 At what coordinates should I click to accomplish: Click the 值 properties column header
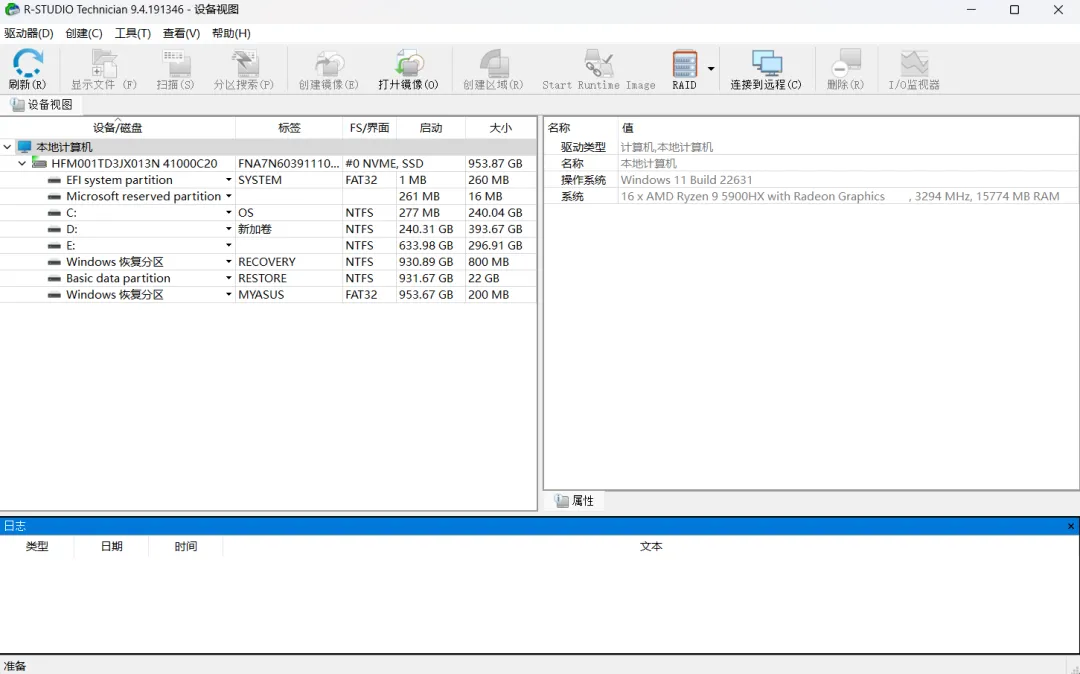[848, 127]
